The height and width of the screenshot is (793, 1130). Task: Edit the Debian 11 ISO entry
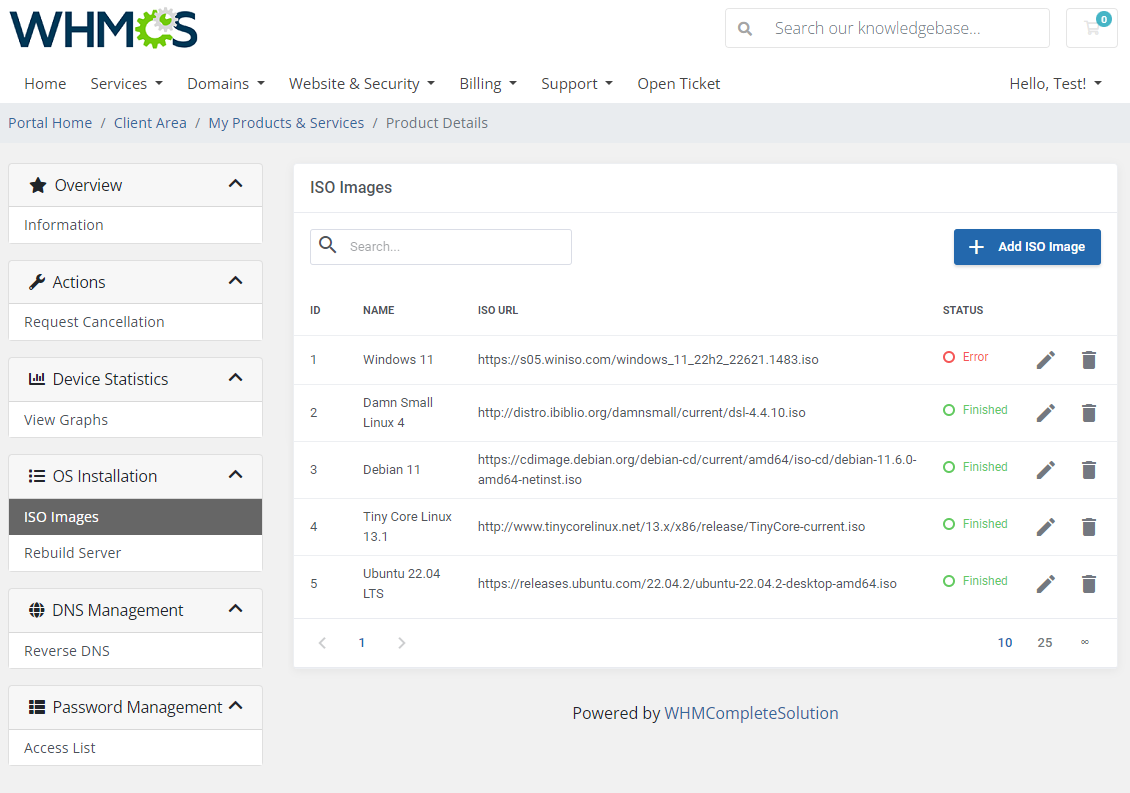[x=1046, y=470]
